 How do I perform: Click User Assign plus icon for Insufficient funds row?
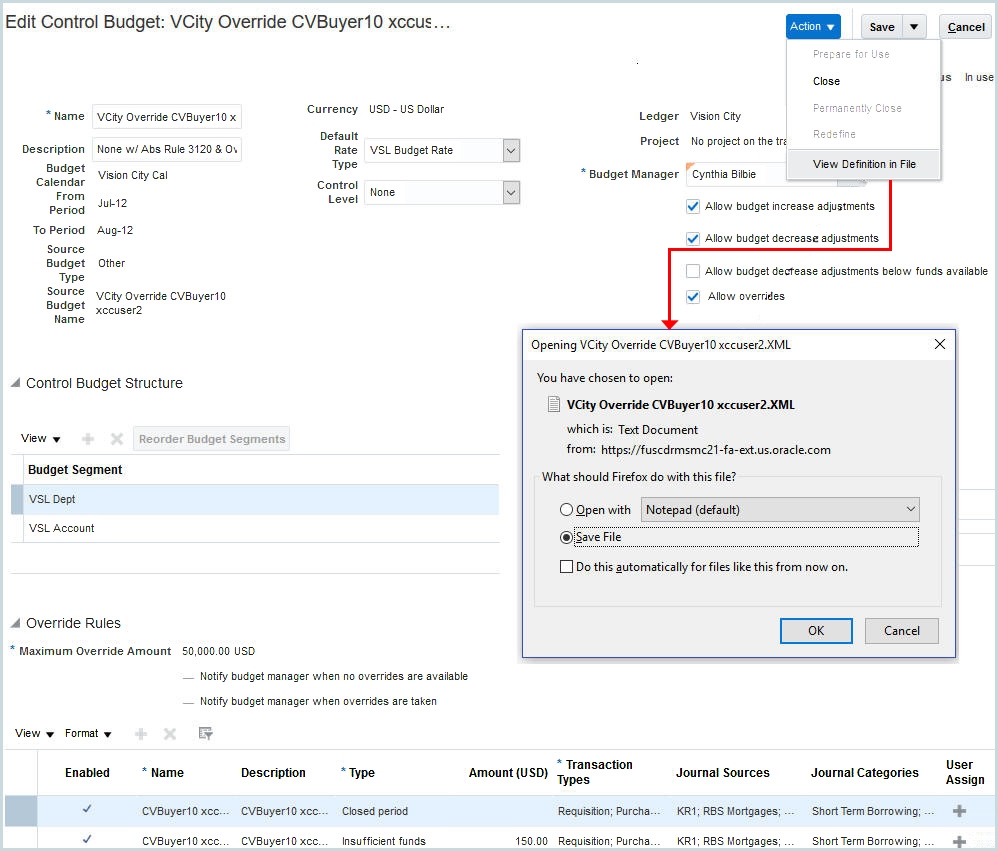click(959, 841)
